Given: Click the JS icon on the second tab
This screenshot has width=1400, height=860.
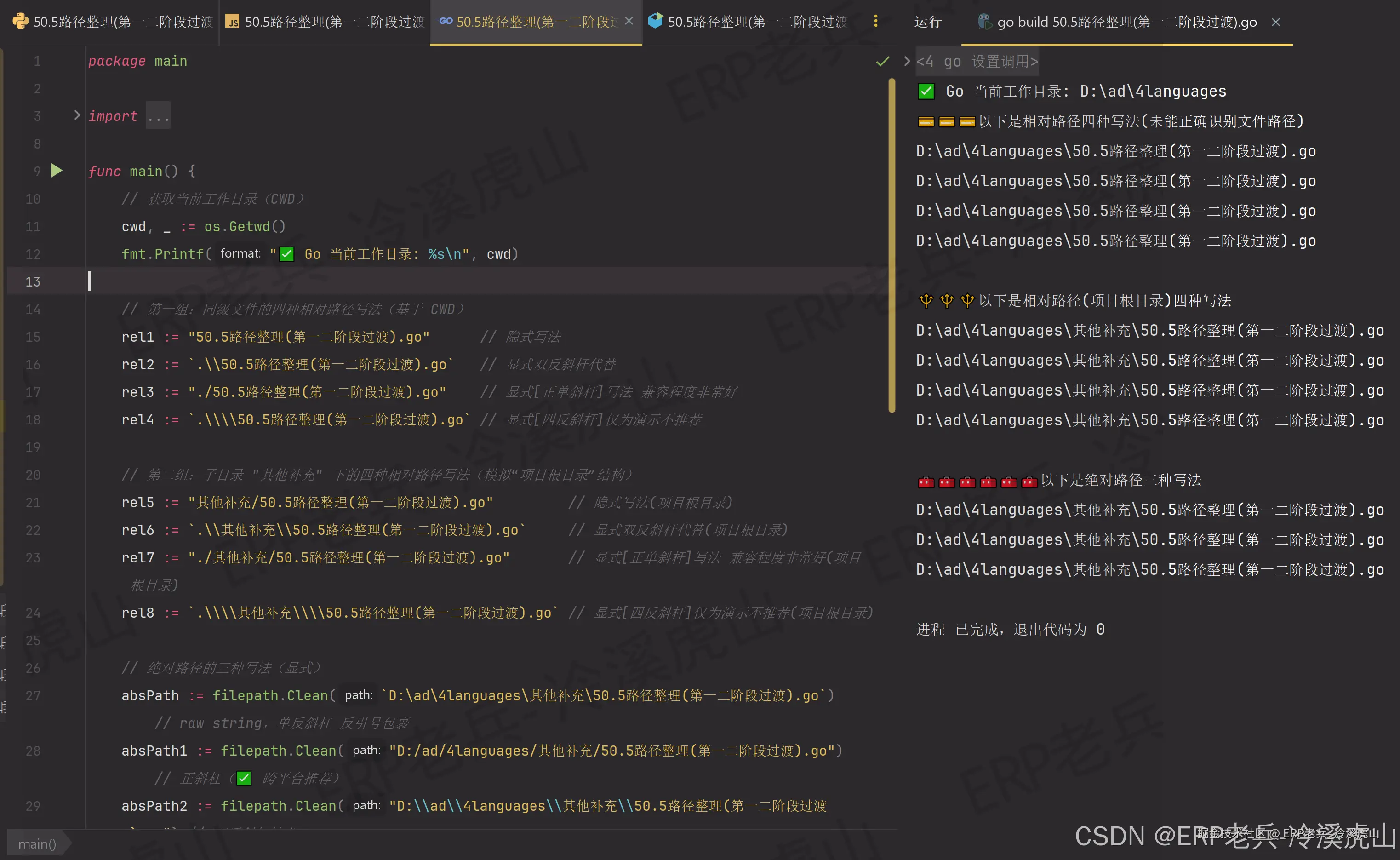Looking at the screenshot, I should (232, 22).
